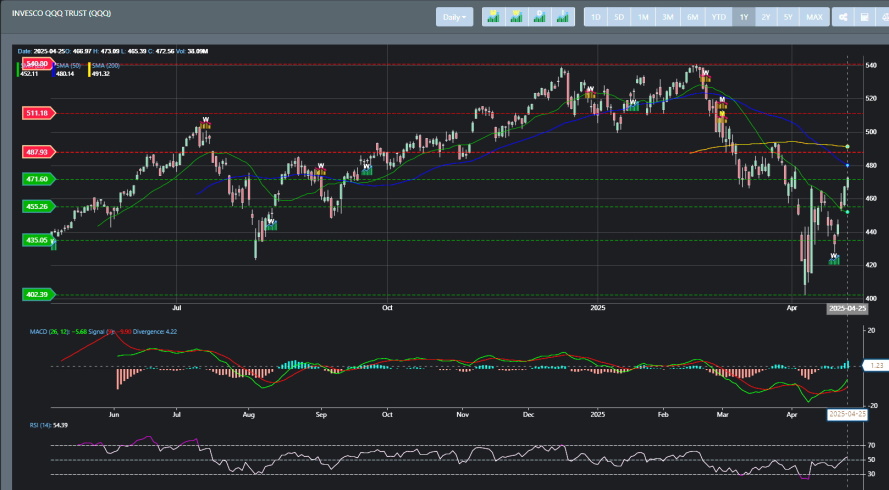Click the W sell marker at July peak

point(205,123)
